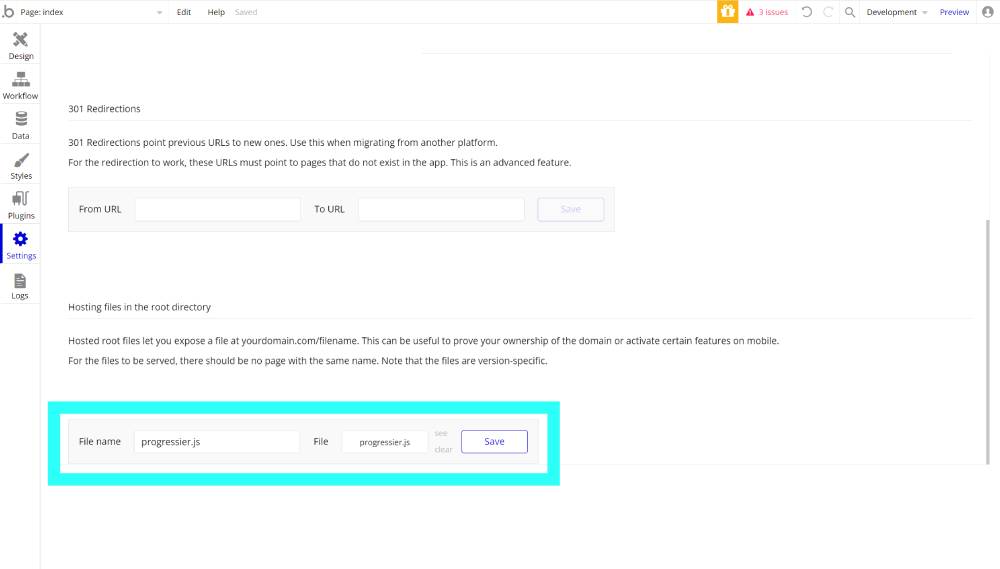View the 3 issues warning

coord(767,12)
